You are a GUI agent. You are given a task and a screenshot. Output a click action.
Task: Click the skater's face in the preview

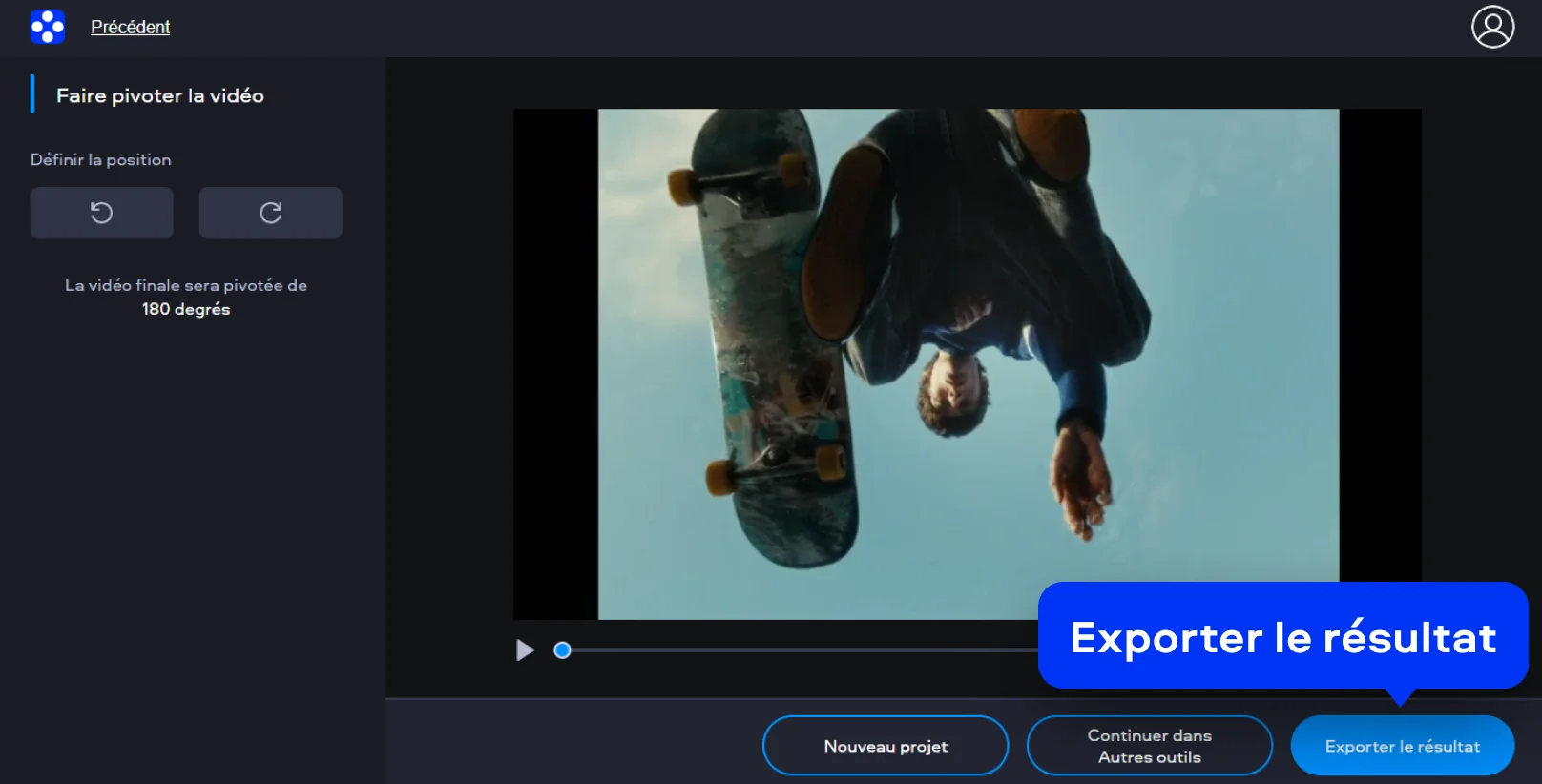coord(954,391)
